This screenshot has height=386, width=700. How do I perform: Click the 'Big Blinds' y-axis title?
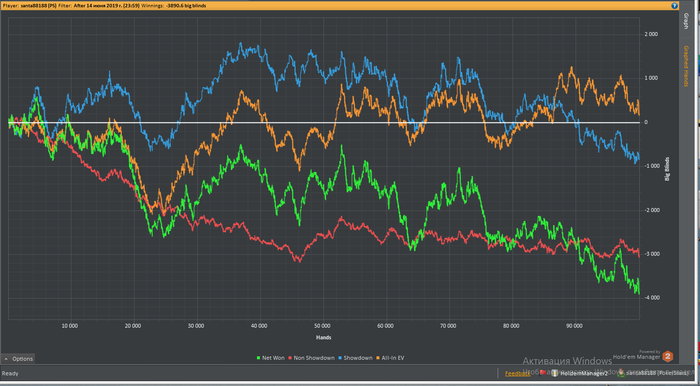tap(668, 169)
